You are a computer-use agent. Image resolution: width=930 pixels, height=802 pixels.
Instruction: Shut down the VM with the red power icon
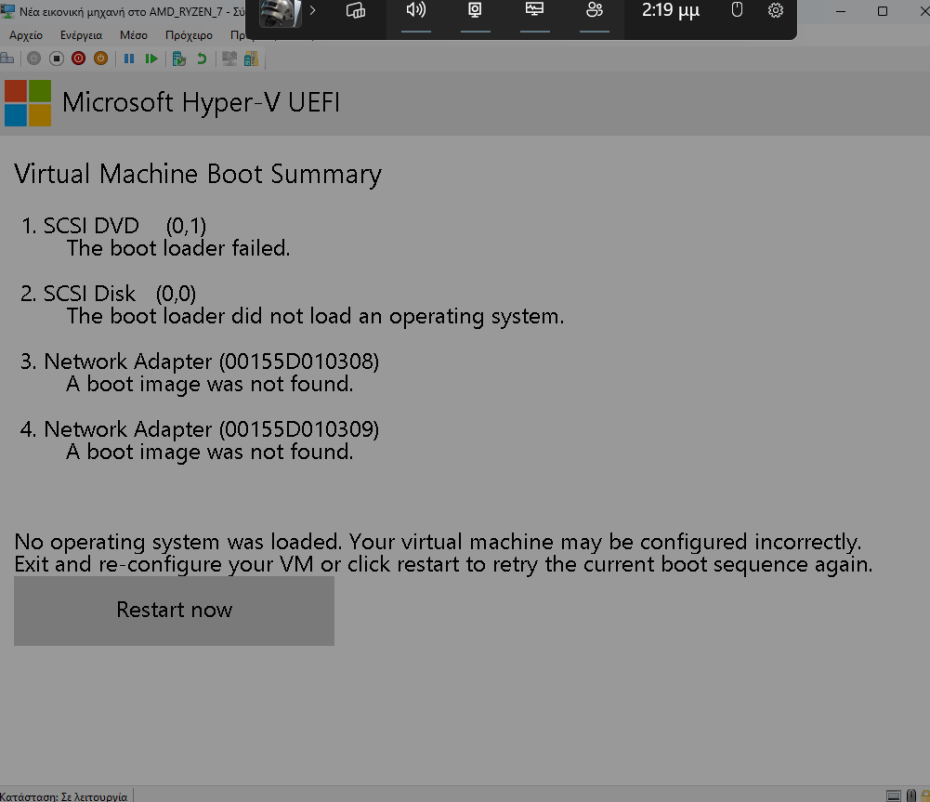pyautogui.click(x=78, y=58)
